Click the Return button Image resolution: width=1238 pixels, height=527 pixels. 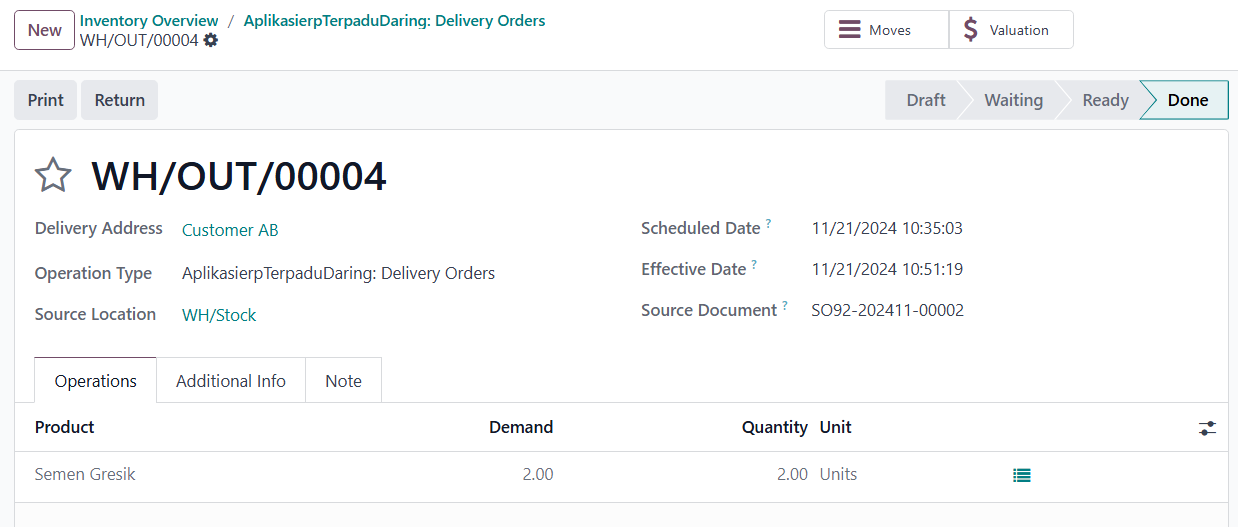(x=120, y=100)
